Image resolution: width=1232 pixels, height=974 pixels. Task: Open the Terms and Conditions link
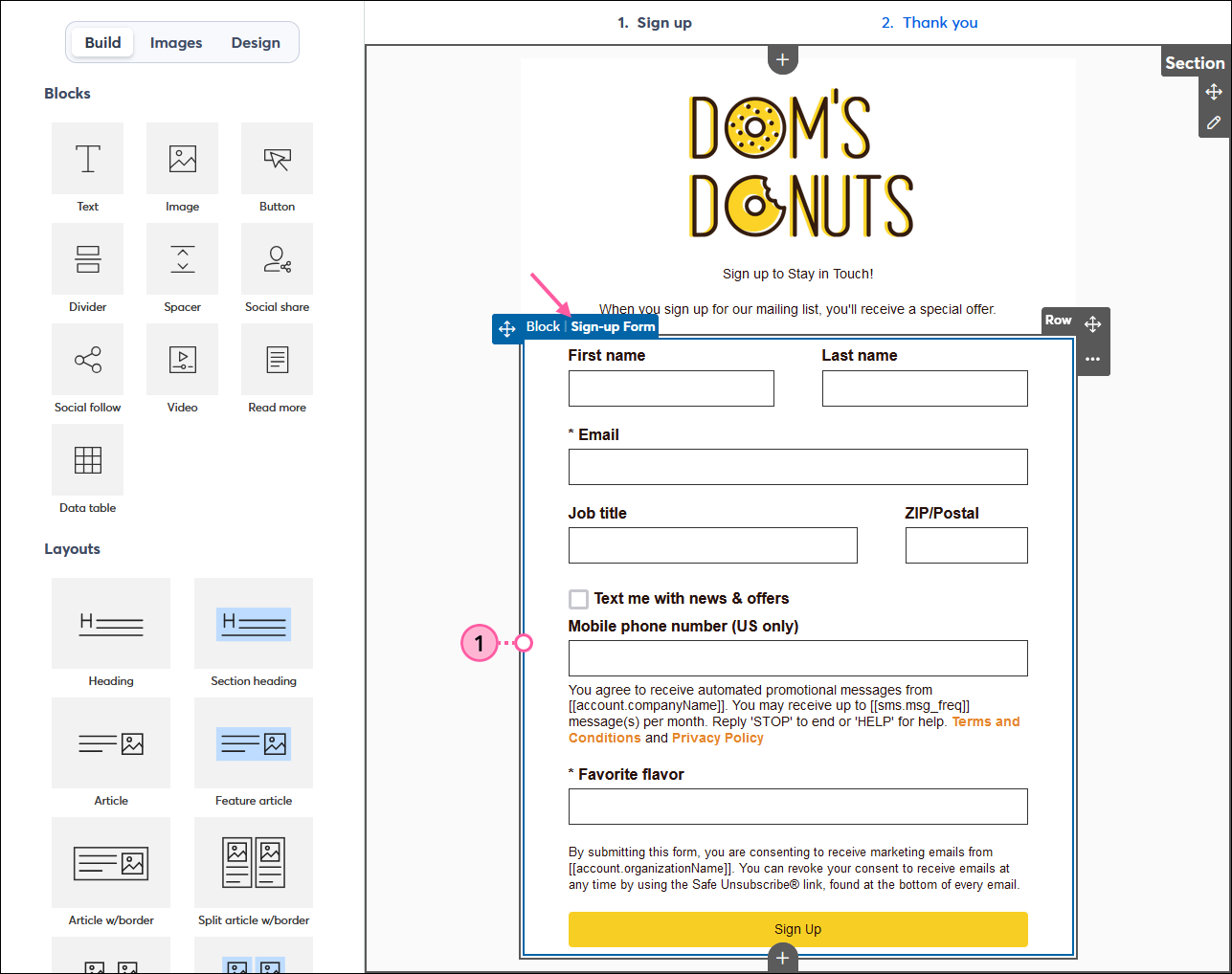coord(986,721)
